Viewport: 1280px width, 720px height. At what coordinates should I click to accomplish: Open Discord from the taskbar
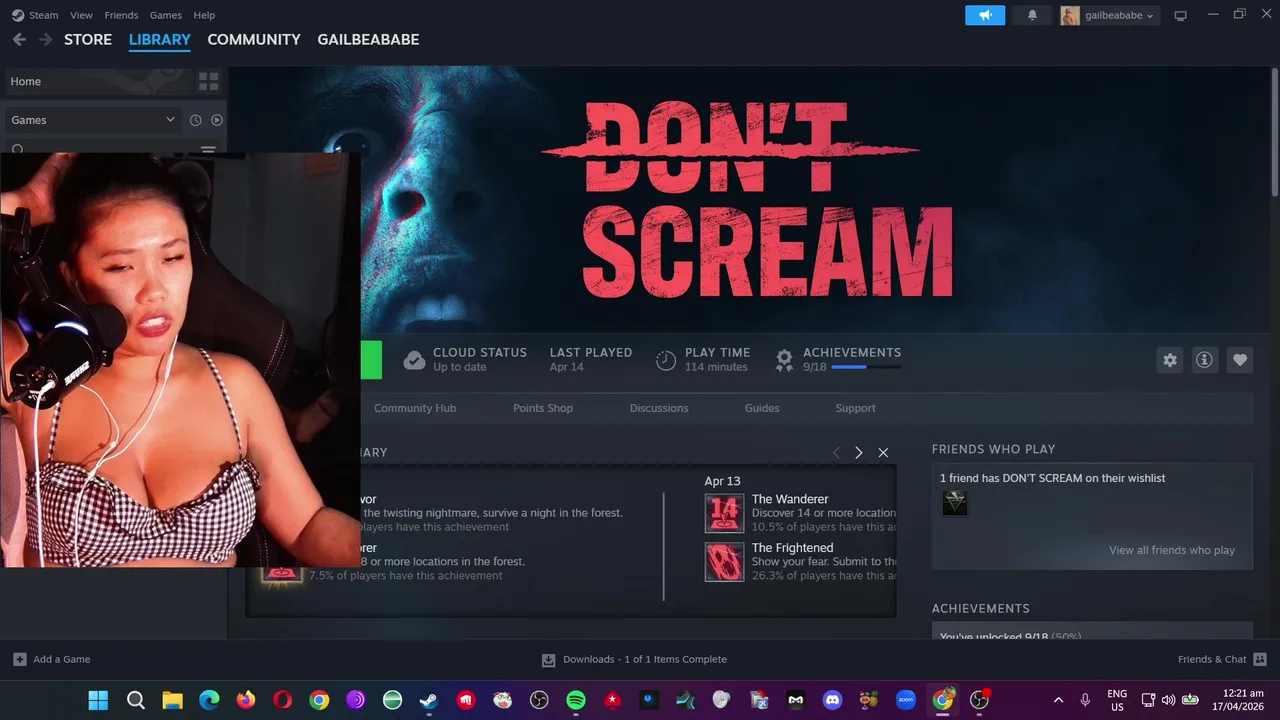click(832, 700)
